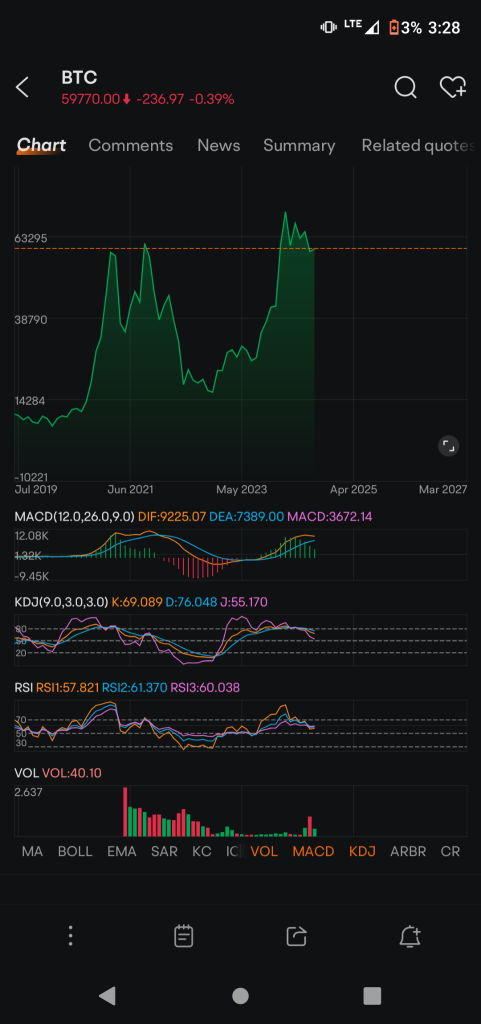Tap the RSI1:57.821 value
The width and height of the screenshot is (481, 1024).
click(67, 687)
